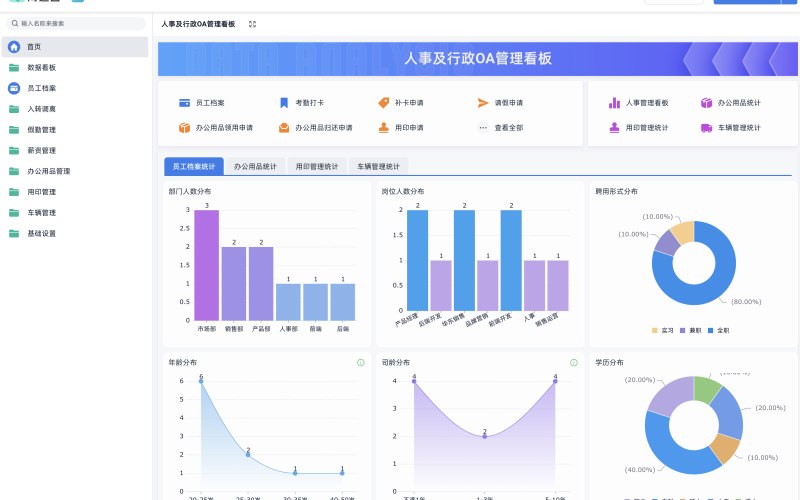Open the 员工档案 shortcut card icon

pos(184,103)
